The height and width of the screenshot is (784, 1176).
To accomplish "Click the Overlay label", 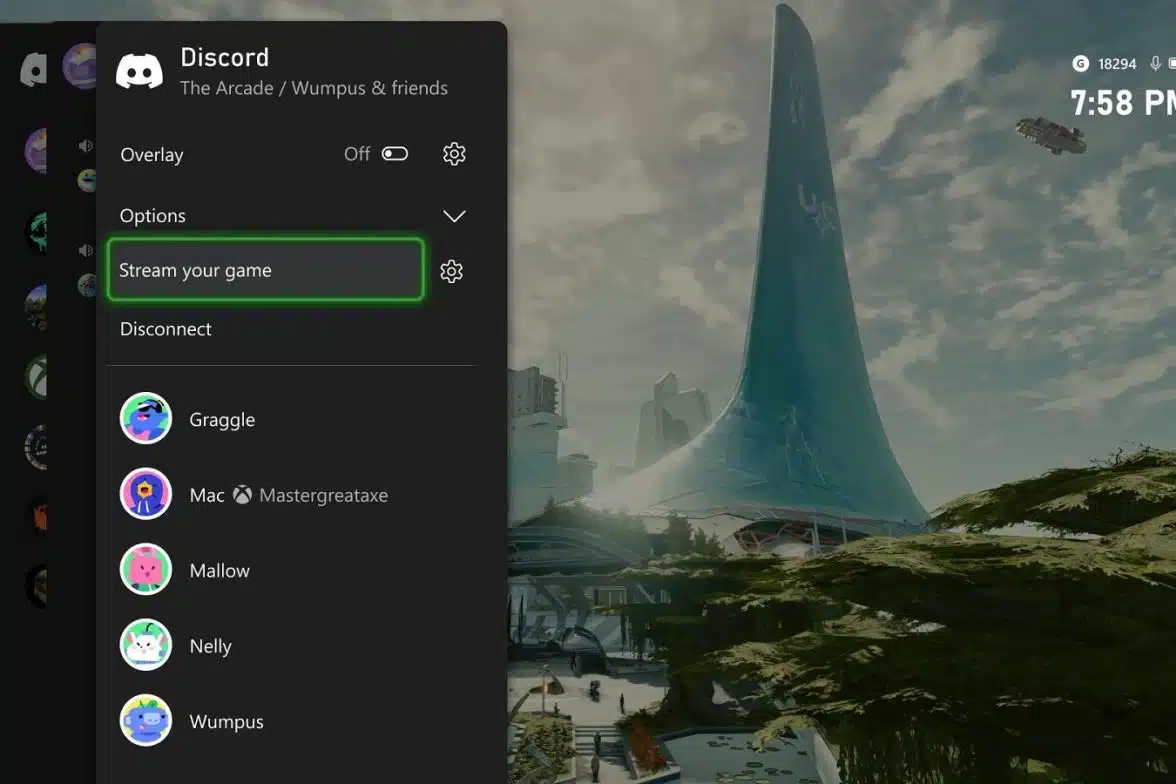I will [x=152, y=155].
